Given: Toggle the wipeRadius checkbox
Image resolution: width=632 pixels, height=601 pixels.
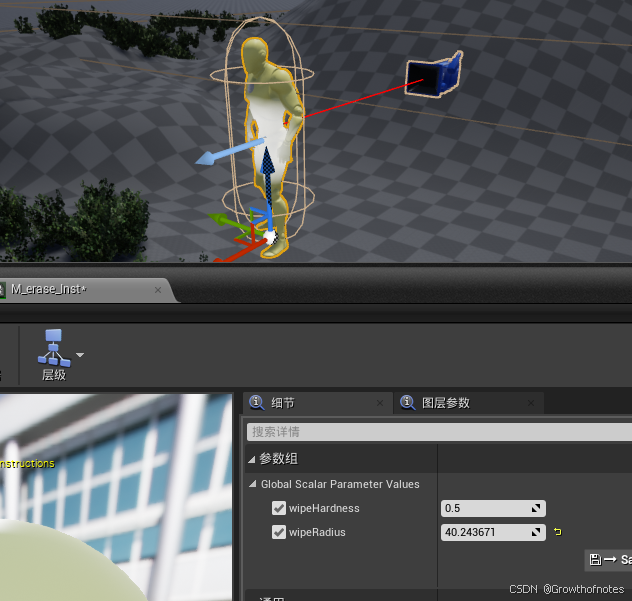Looking at the screenshot, I should (279, 532).
